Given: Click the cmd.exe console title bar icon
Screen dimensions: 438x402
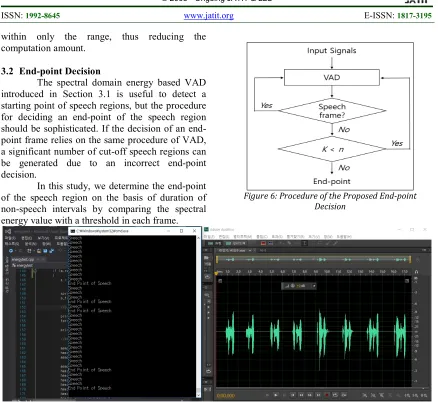Looking at the screenshot, I should click(x=73, y=231).
